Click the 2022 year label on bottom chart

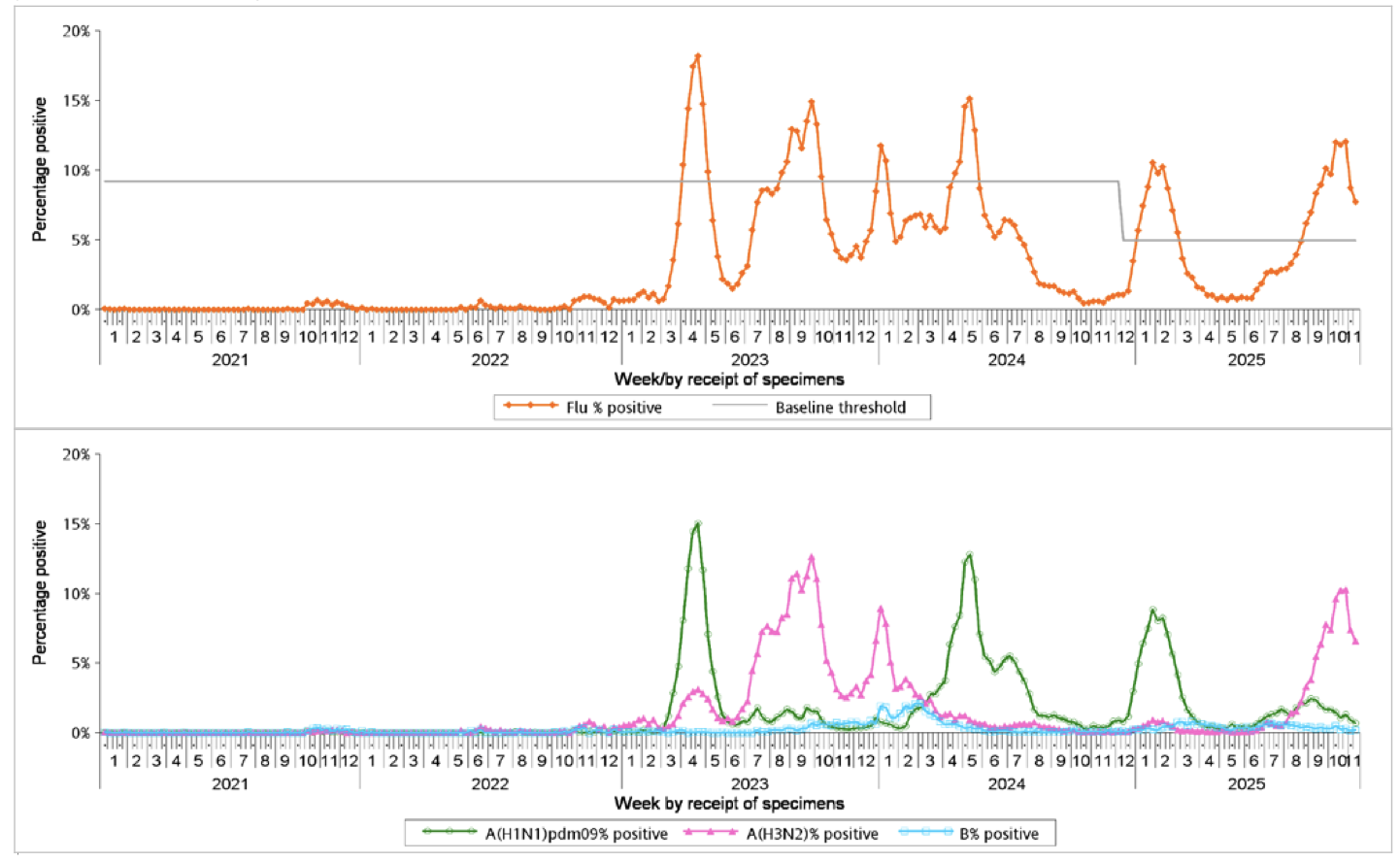pos(489,783)
